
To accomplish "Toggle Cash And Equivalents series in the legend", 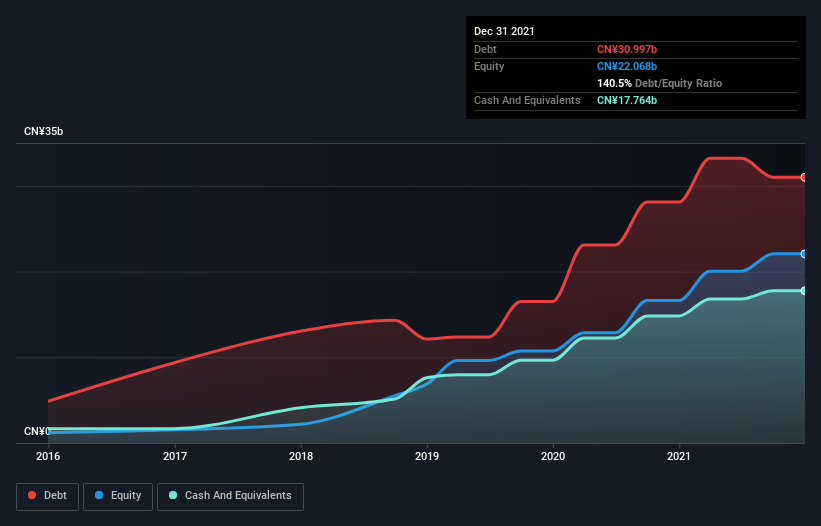I will point(230,496).
